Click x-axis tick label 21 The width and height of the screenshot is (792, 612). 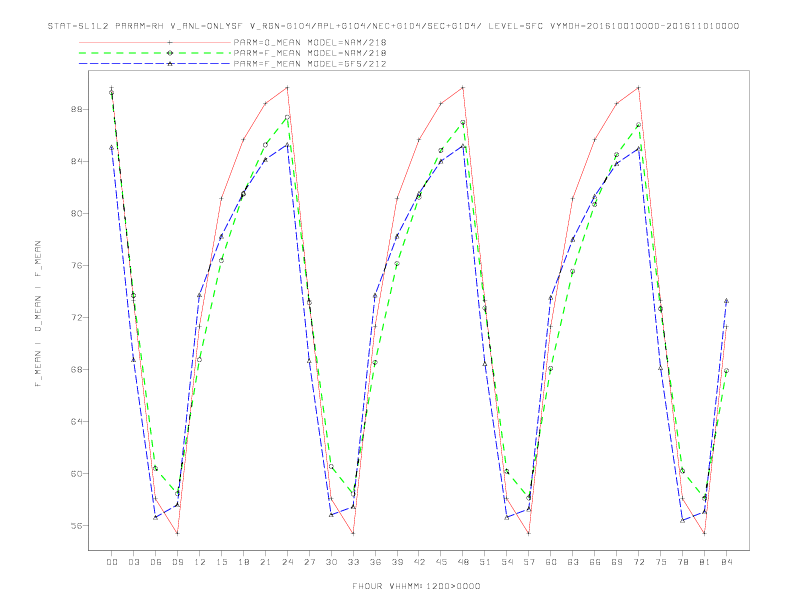tap(266, 562)
